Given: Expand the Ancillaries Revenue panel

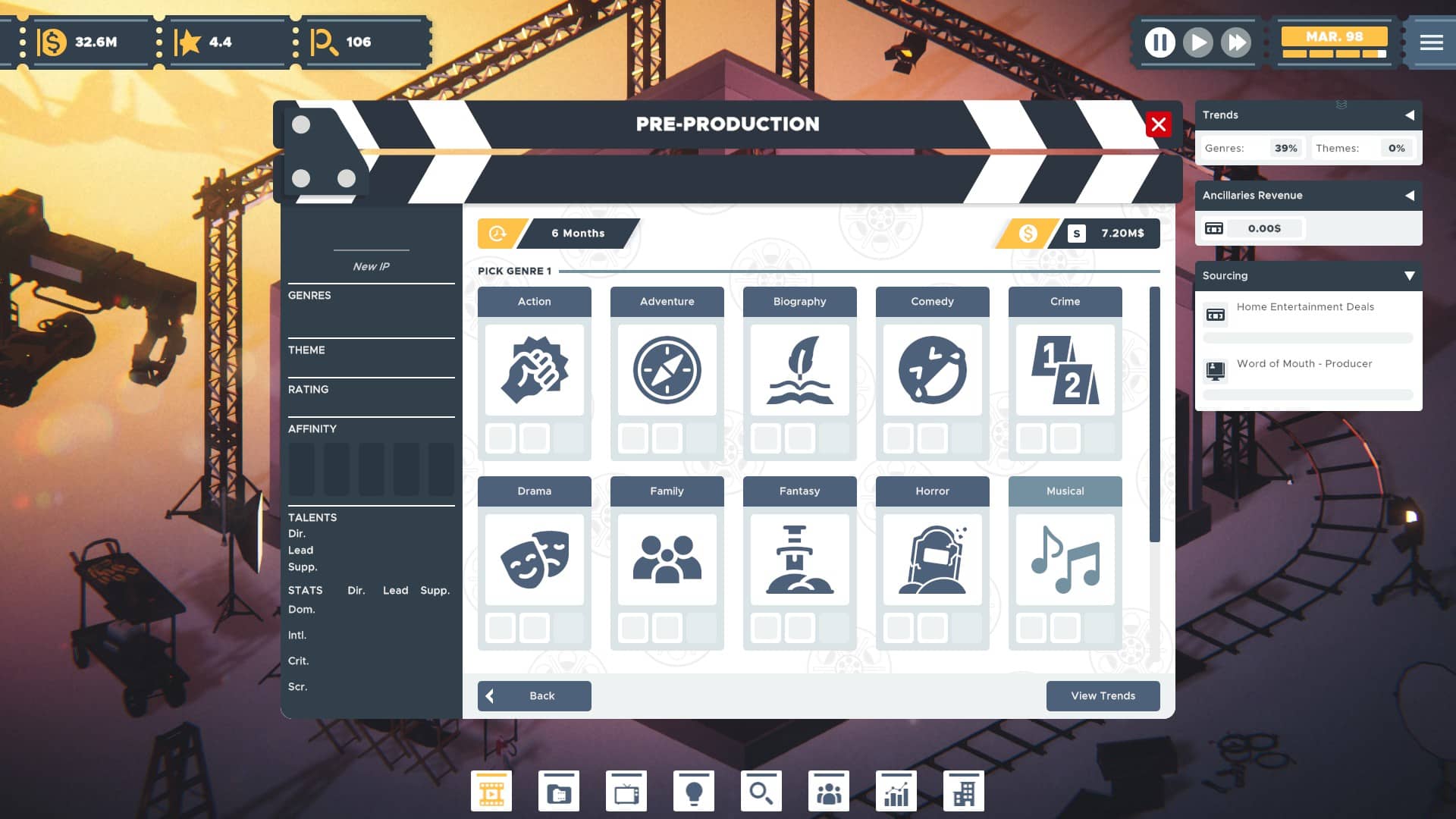Looking at the screenshot, I should tap(1410, 196).
